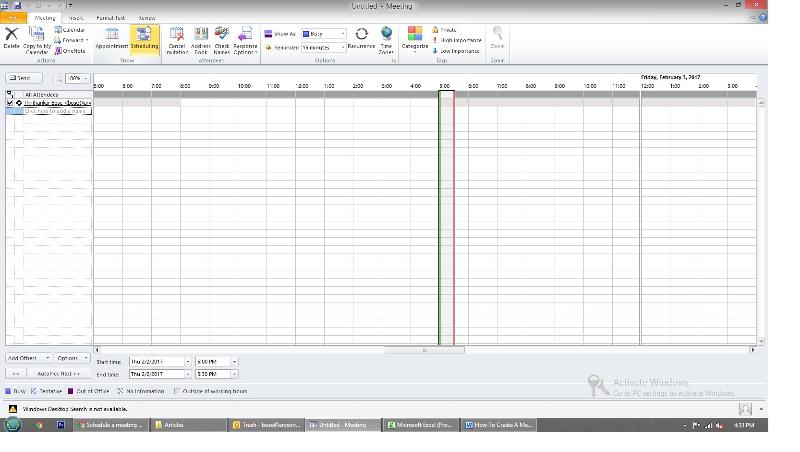This screenshot has width=800, height=452.
Task: Open Photoshop from the taskbar
Action: pos(61,424)
